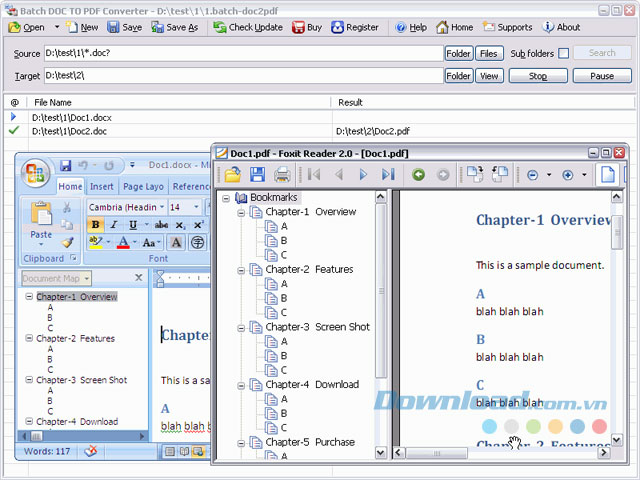Go to last page in Foxit Reader
The height and width of the screenshot is (480, 640).
coord(388,175)
